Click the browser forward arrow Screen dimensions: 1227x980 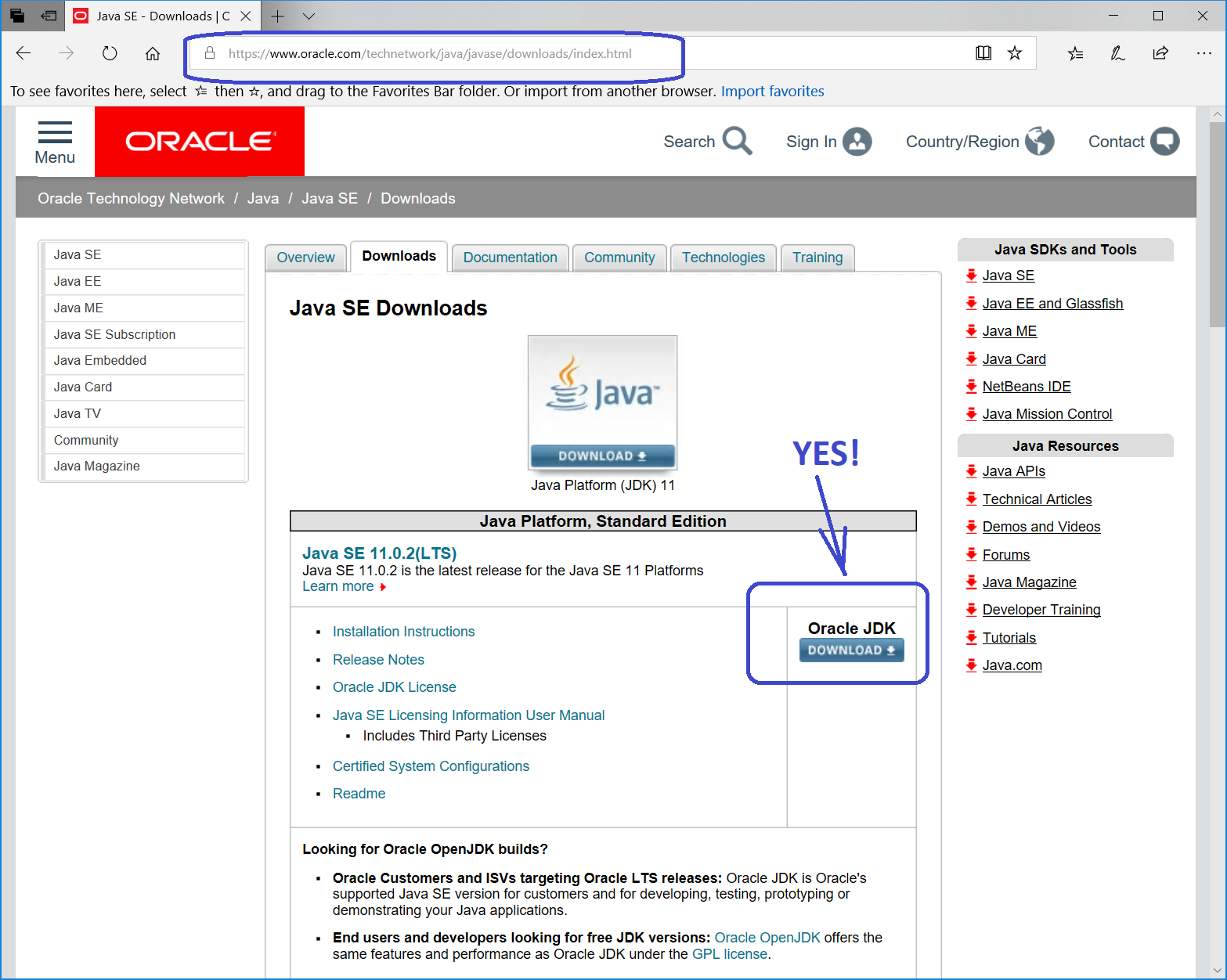tap(67, 53)
